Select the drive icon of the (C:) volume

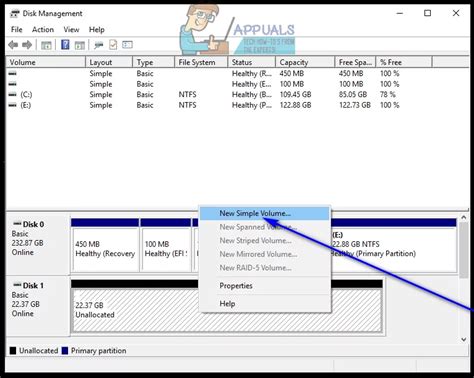point(12,95)
